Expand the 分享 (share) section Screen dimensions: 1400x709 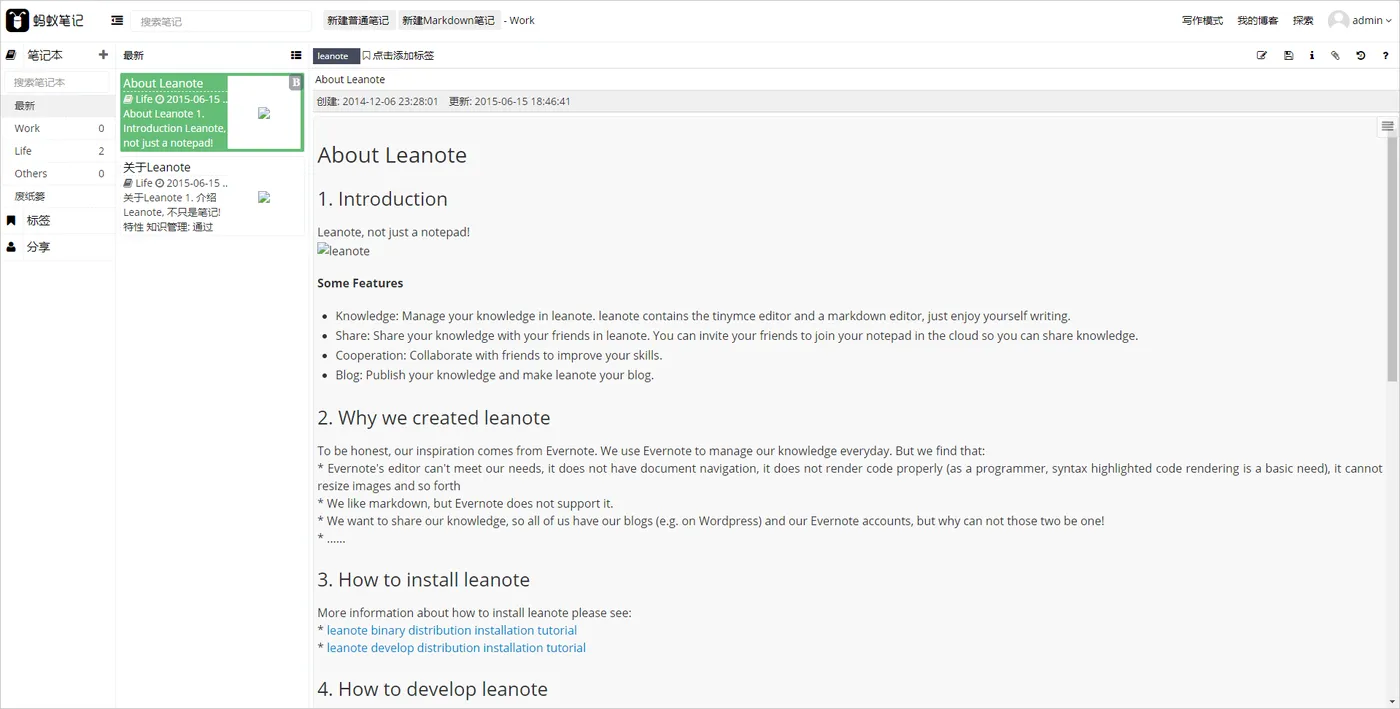38,246
